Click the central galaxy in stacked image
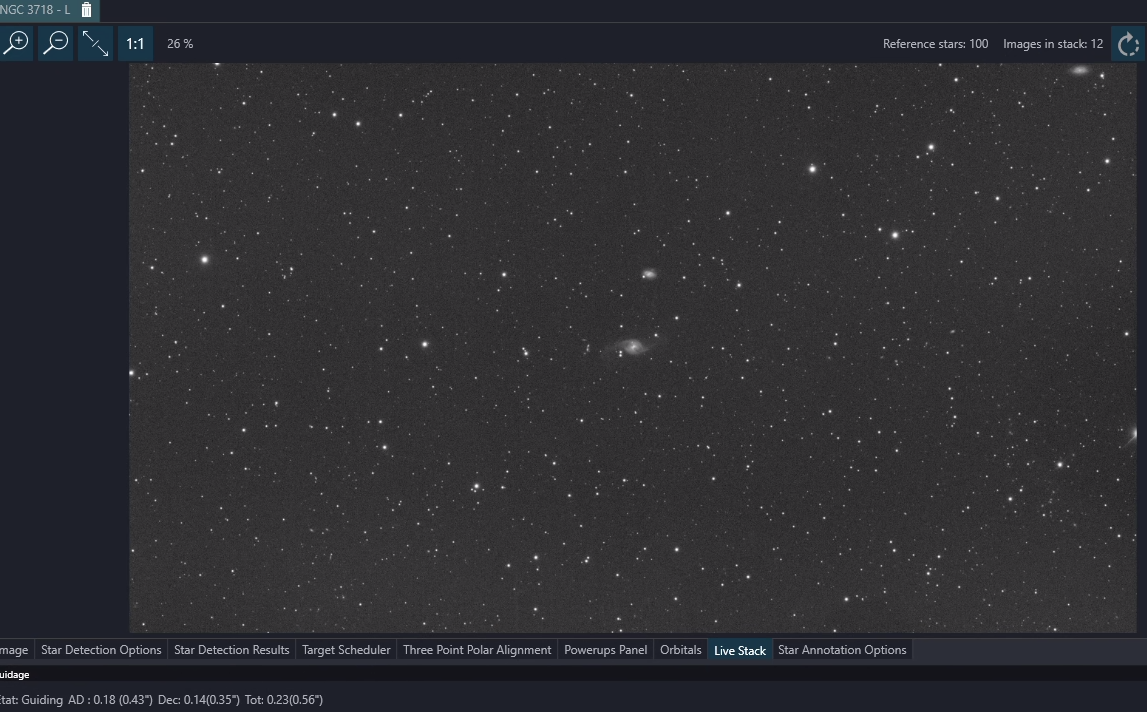Viewport: 1147px width, 712px height. (x=631, y=346)
